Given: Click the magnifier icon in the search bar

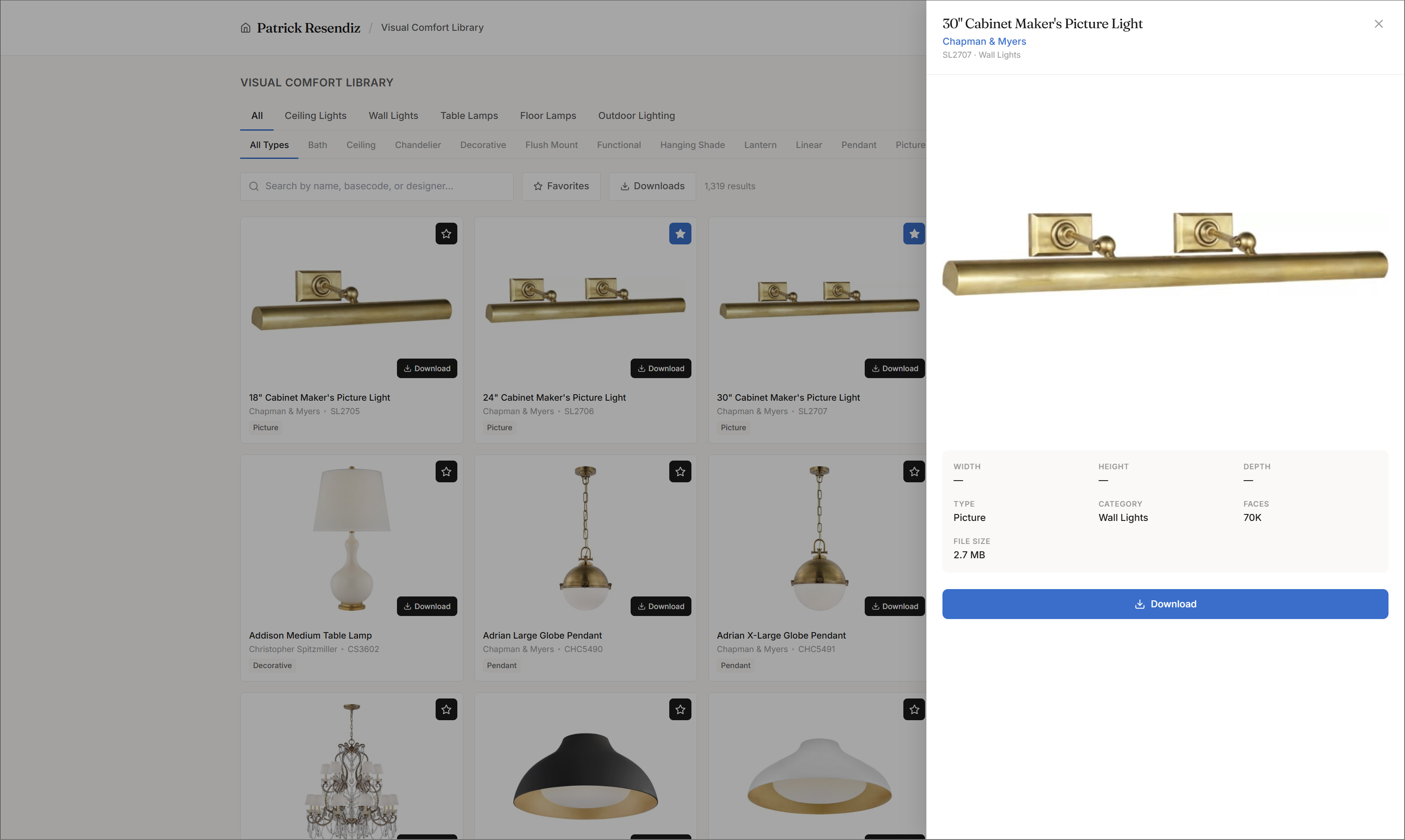Looking at the screenshot, I should (x=254, y=186).
